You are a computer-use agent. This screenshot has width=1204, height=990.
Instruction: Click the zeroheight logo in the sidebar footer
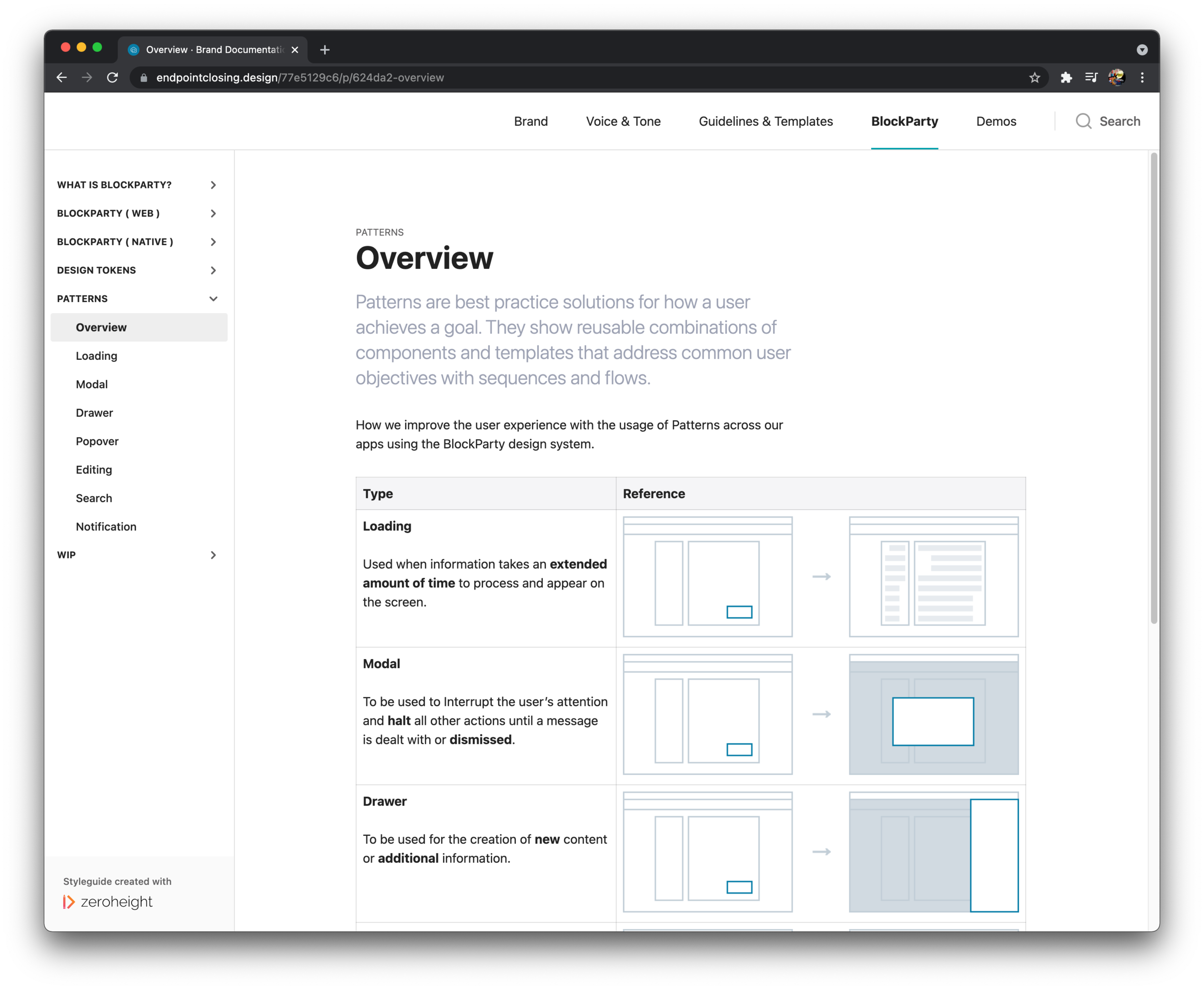point(108,902)
